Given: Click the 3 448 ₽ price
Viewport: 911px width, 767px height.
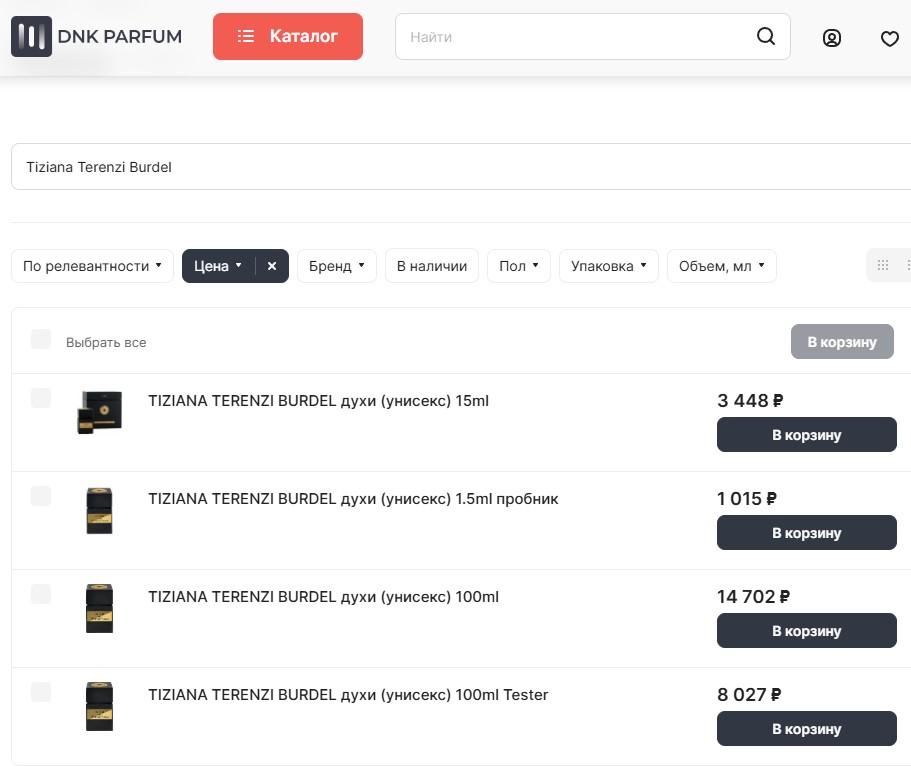Looking at the screenshot, I should point(750,400).
